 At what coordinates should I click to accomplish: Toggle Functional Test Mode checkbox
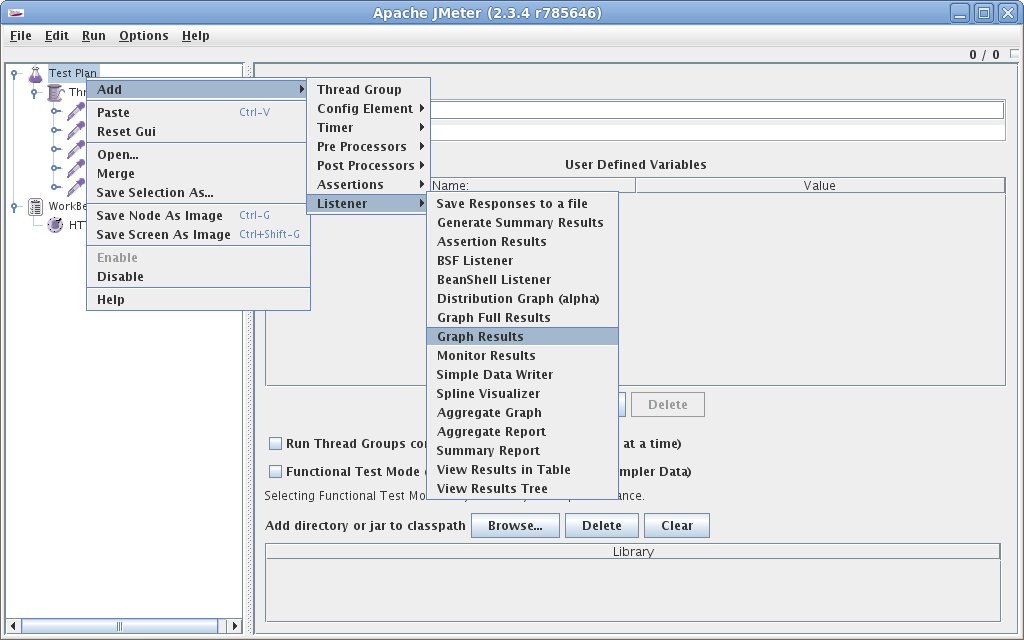[276, 472]
